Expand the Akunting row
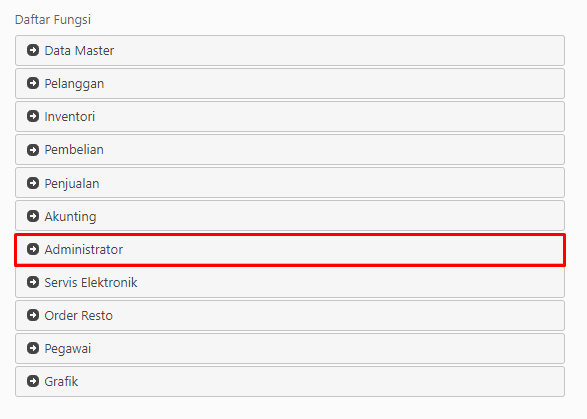Image resolution: width=587 pixels, height=419 pixels. 290,216
